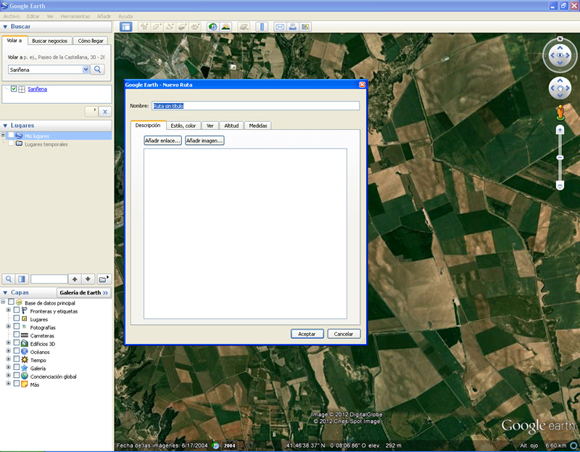Screen dimensions: 580x452
Task: Click the move up arrow button
Action: click(75, 279)
